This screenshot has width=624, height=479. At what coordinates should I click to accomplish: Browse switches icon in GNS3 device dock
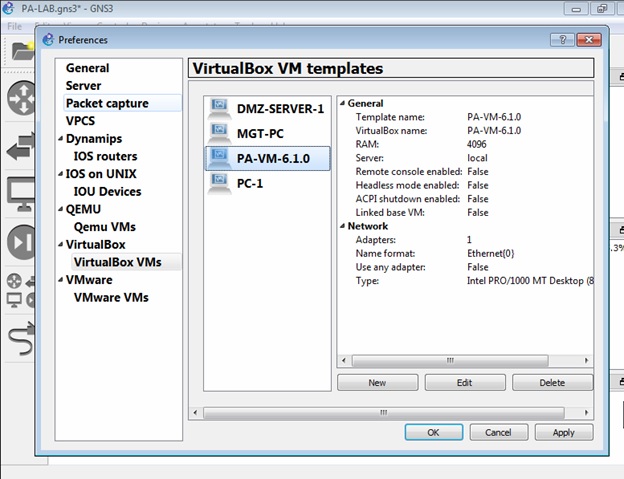(20, 146)
